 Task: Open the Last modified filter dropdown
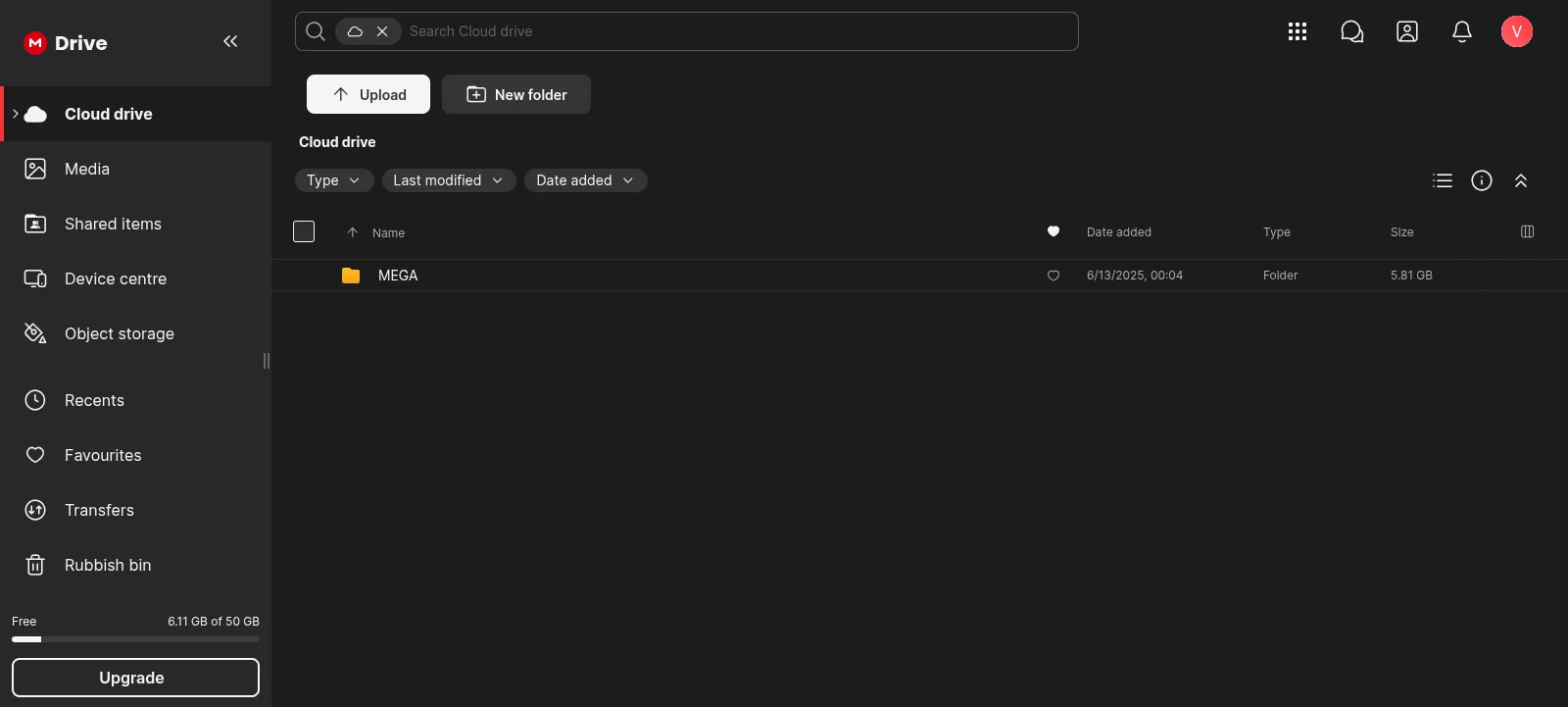(449, 180)
